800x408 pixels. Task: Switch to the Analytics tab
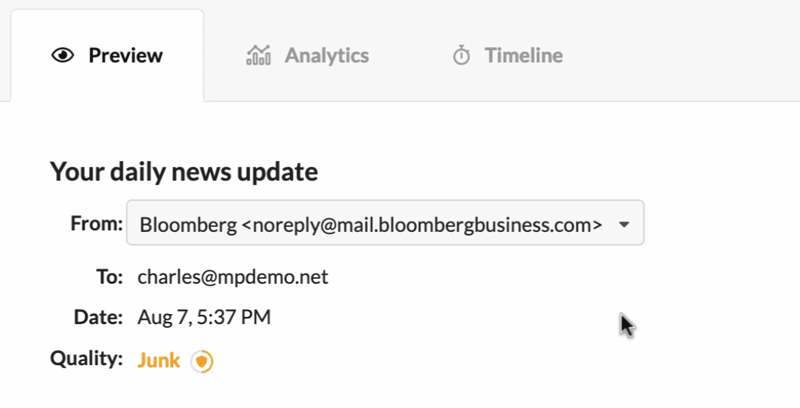click(308, 56)
